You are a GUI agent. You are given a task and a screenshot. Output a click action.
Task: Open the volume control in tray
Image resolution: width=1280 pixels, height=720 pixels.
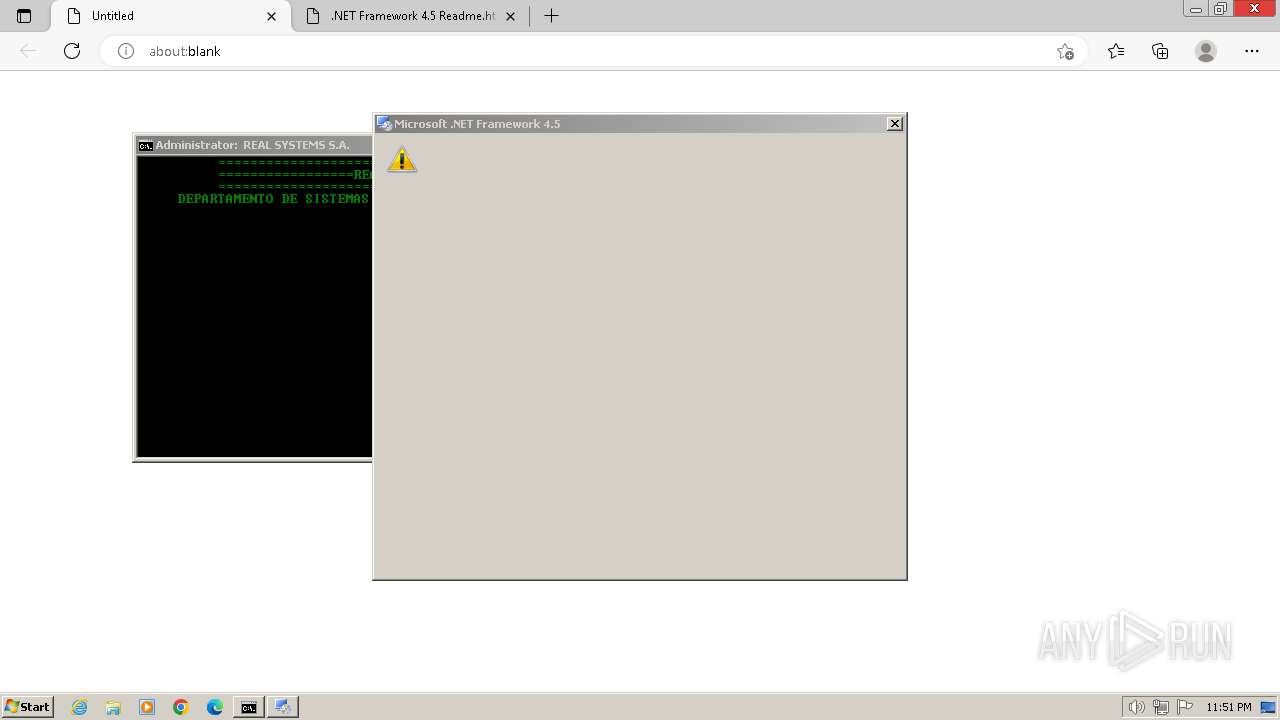pyautogui.click(x=1136, y=707)
